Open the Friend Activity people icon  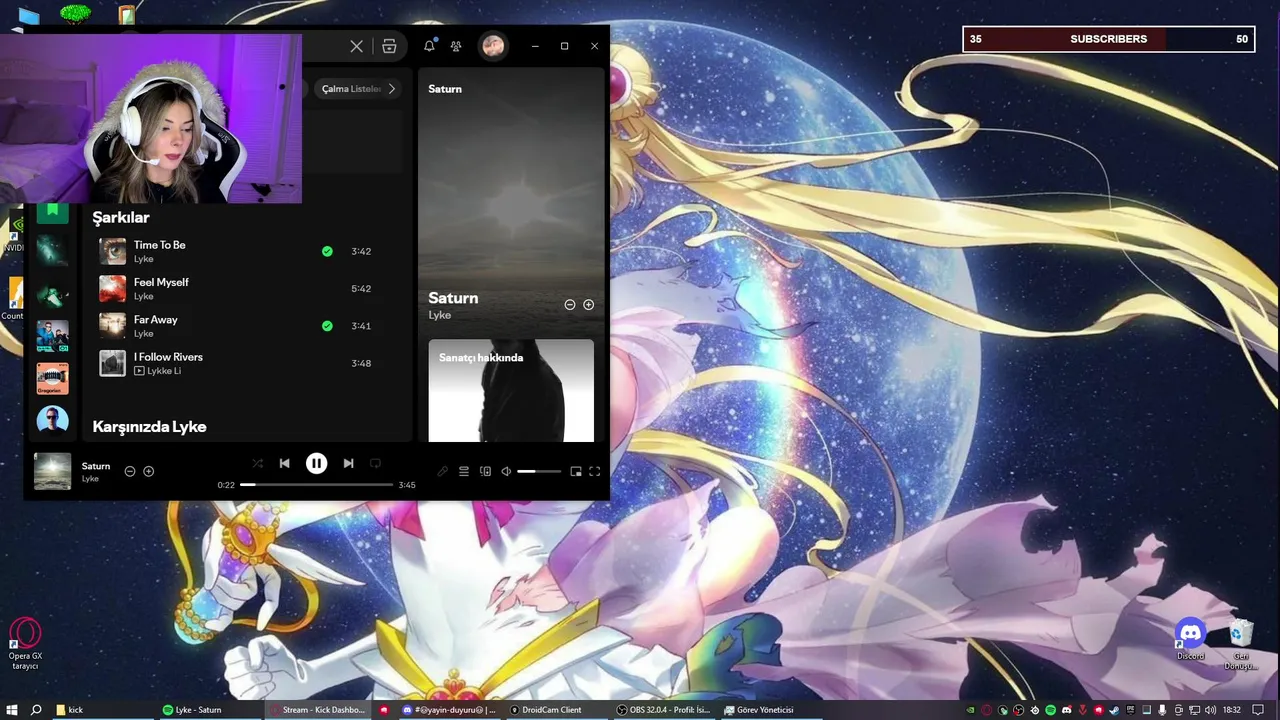456,46
